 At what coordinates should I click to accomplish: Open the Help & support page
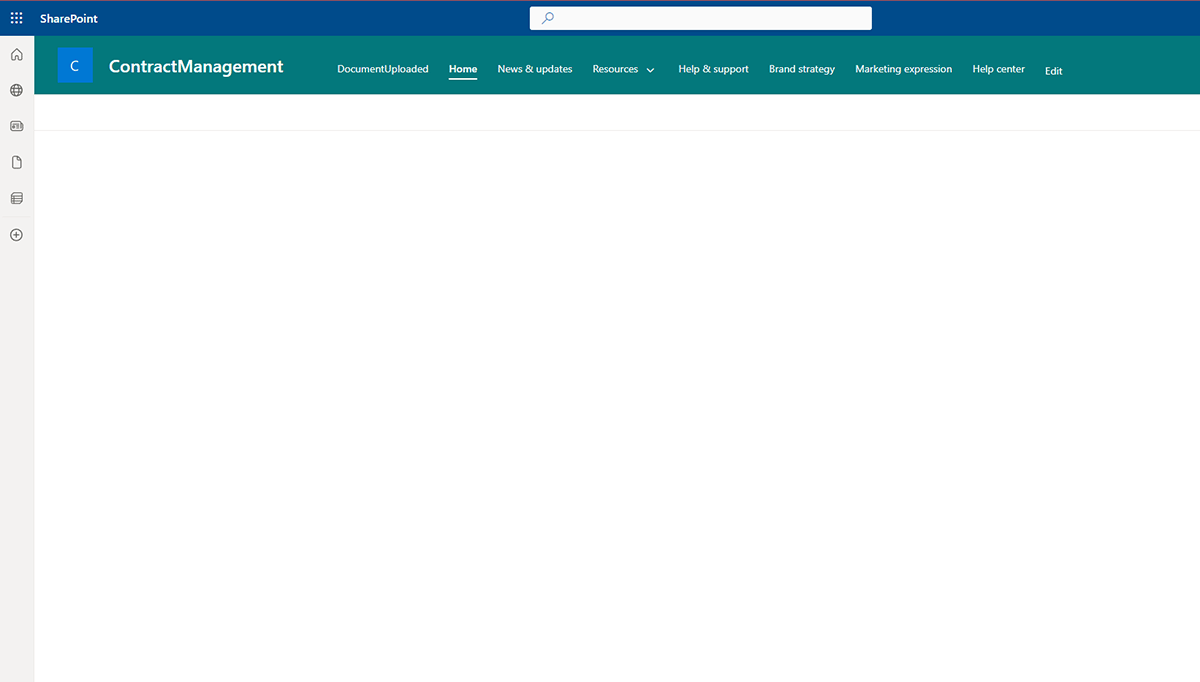click(x=713, y=69)
